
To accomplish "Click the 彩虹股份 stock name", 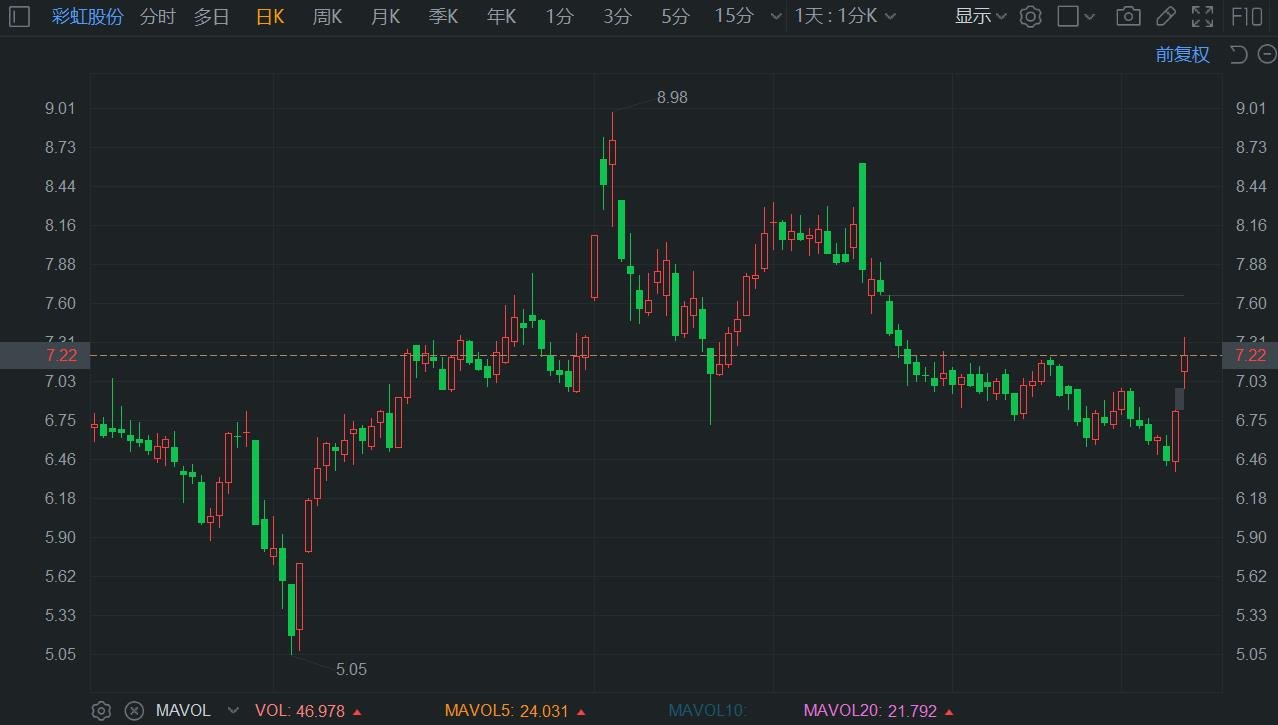I will click(x=88, y=16).
